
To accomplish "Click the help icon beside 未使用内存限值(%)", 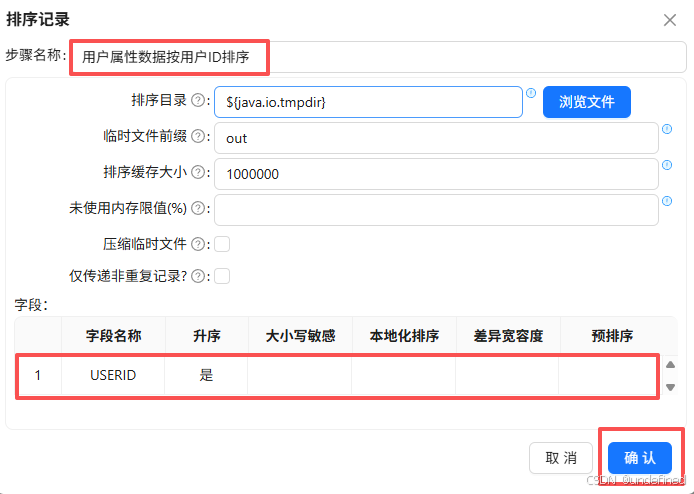I will [x=198, y=208].
